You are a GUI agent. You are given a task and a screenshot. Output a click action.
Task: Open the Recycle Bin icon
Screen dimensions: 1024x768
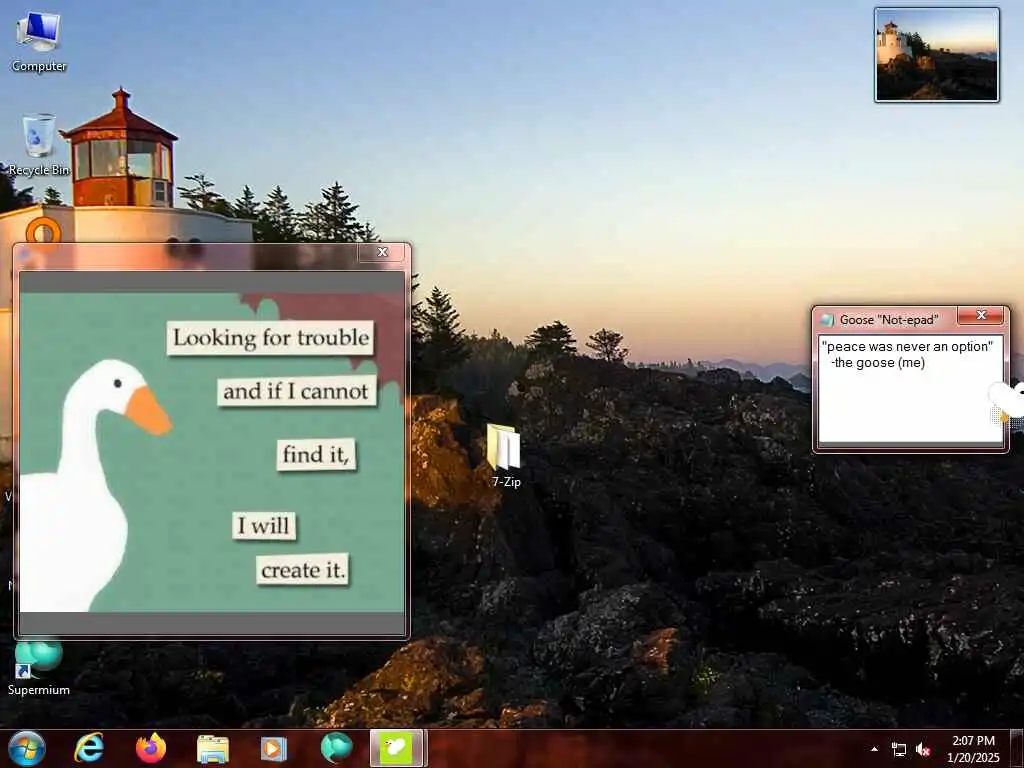click(39, 145)
